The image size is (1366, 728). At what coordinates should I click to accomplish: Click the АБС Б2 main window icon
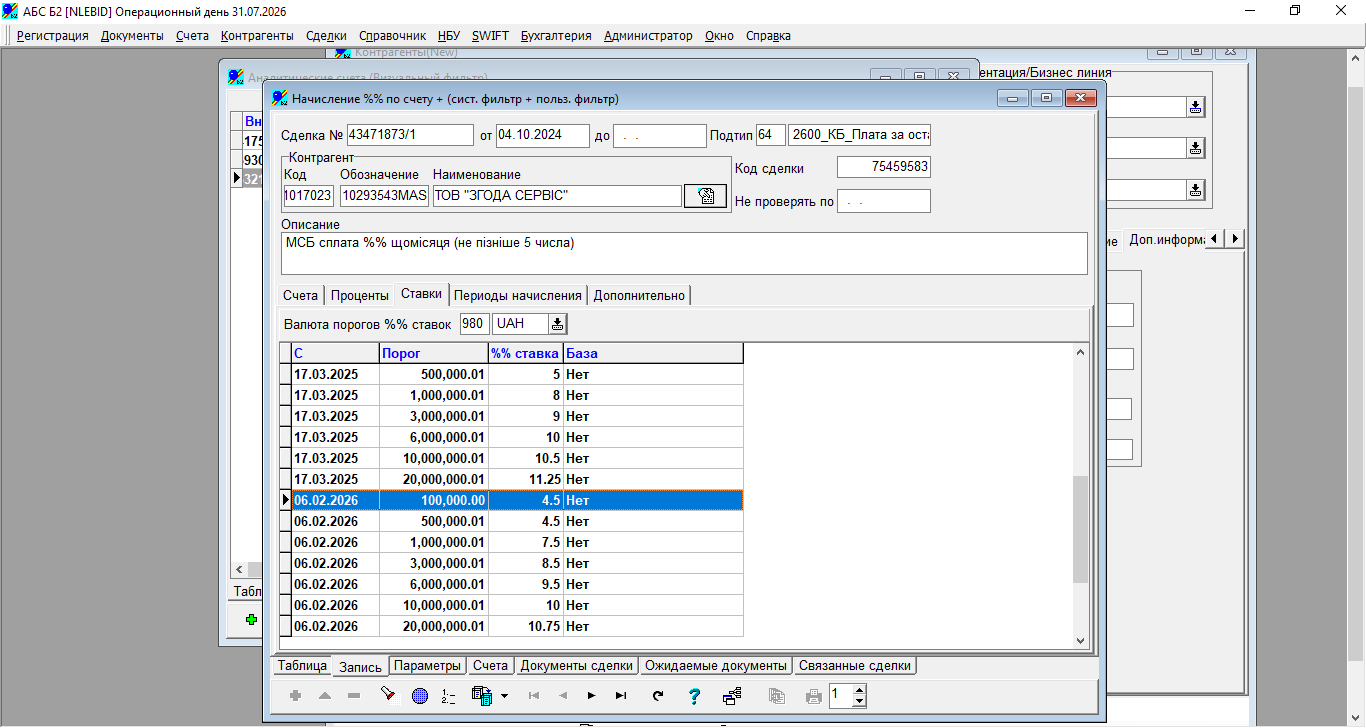pyautogui.click(x=11, y=10)
